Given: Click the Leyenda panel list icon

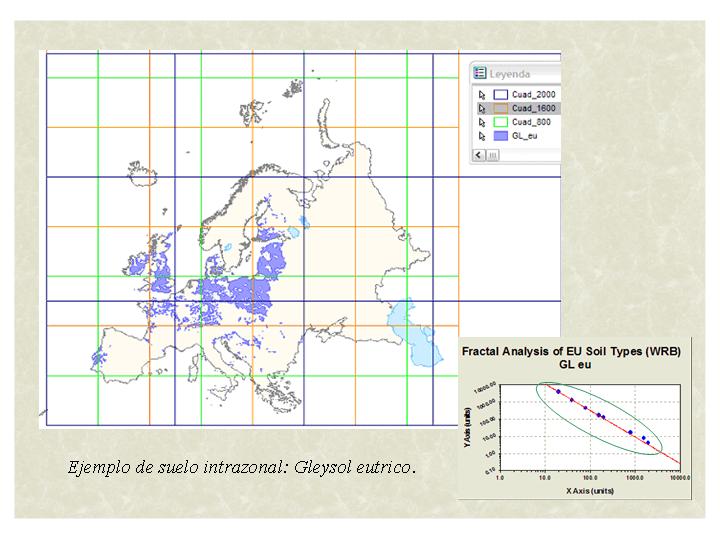Looking at the screenshot, I should tap(481, 73).
